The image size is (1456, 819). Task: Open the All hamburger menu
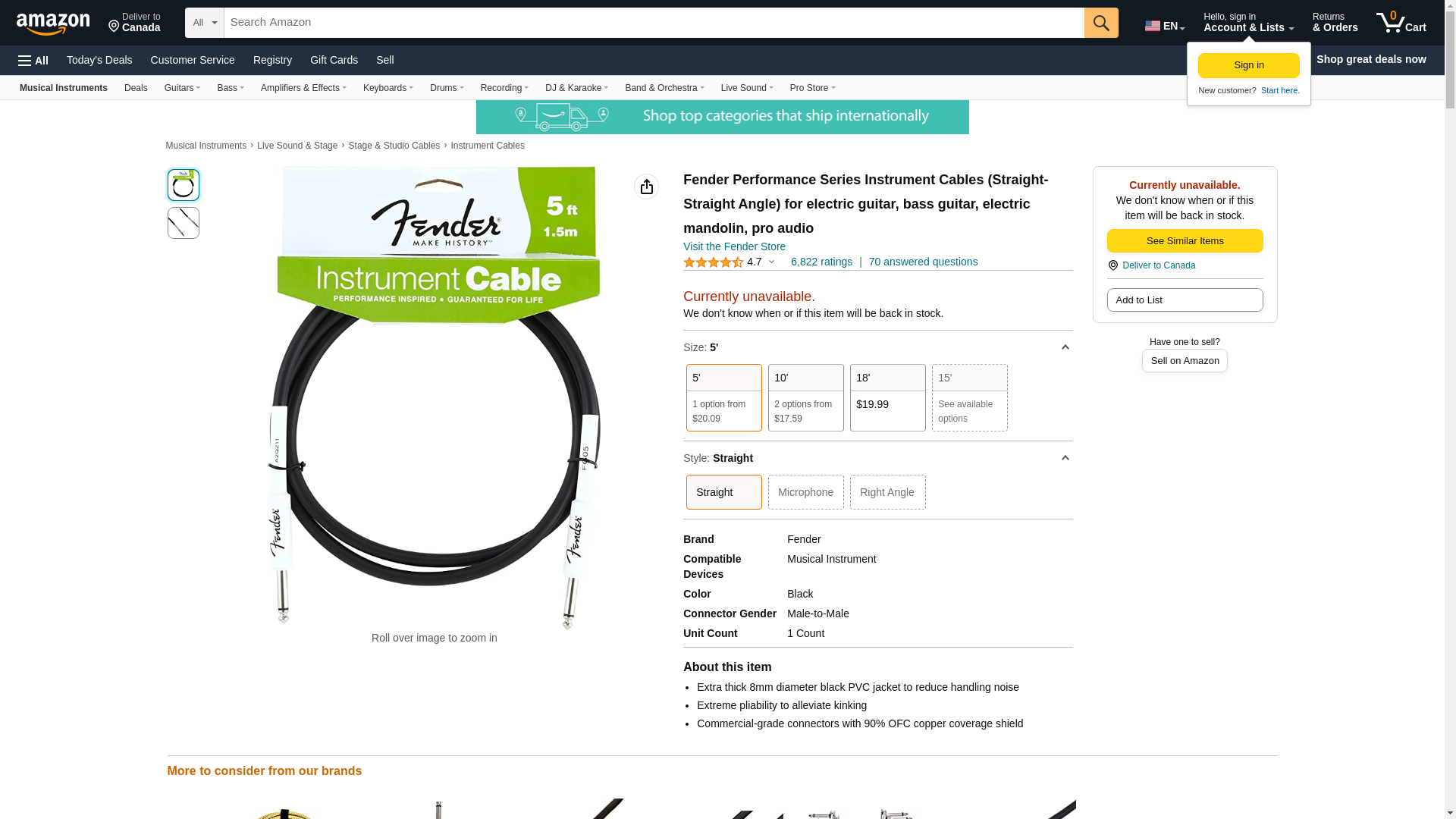pos(33,60)
